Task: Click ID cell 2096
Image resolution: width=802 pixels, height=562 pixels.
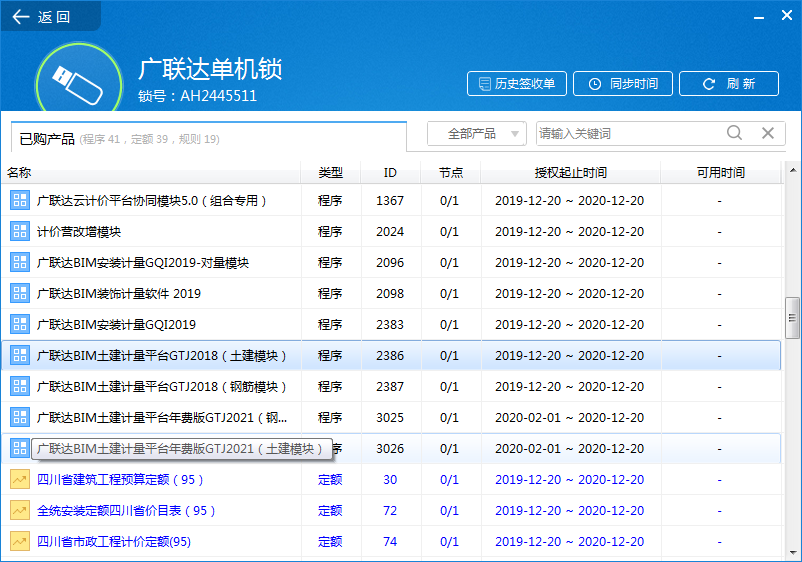Action: coord(390,262)
